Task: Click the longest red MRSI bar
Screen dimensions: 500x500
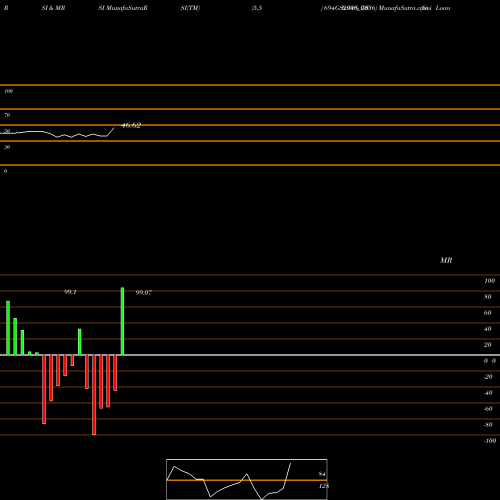Action: pyautogui.click(x=94, y=395)
